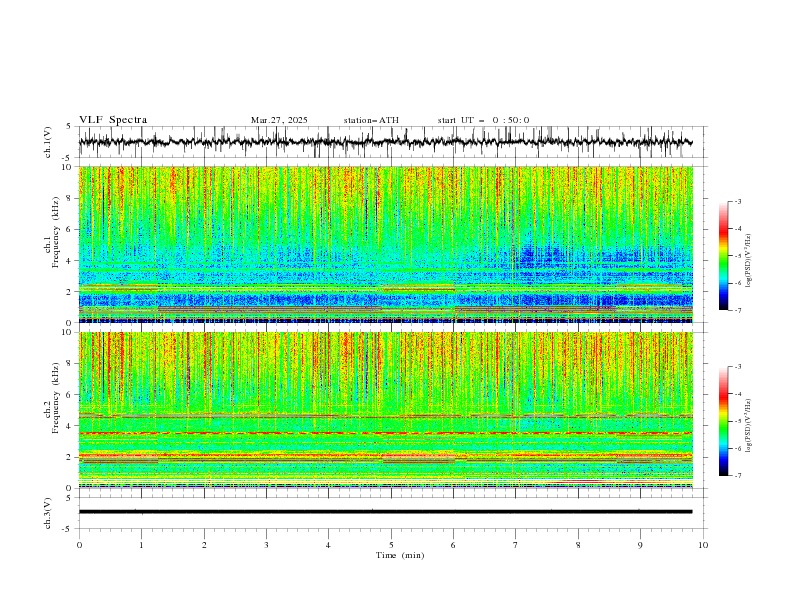Click the "ch.1(V)" waveform axis label
792x612 pixels.
[48, 142]
